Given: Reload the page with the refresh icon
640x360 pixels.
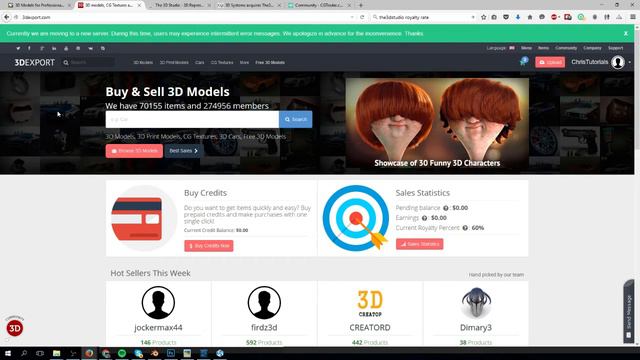Looking at the screenshot, I should tap(362, 17).
